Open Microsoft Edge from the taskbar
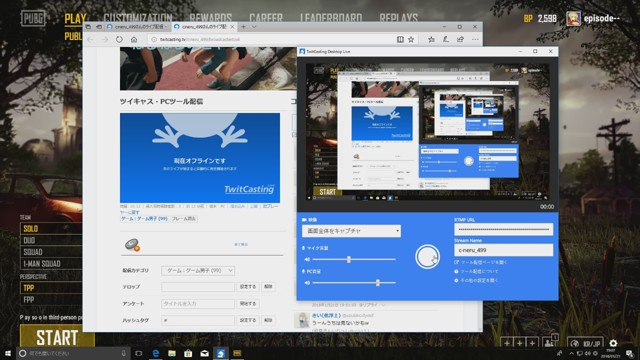 coord(155,353)
